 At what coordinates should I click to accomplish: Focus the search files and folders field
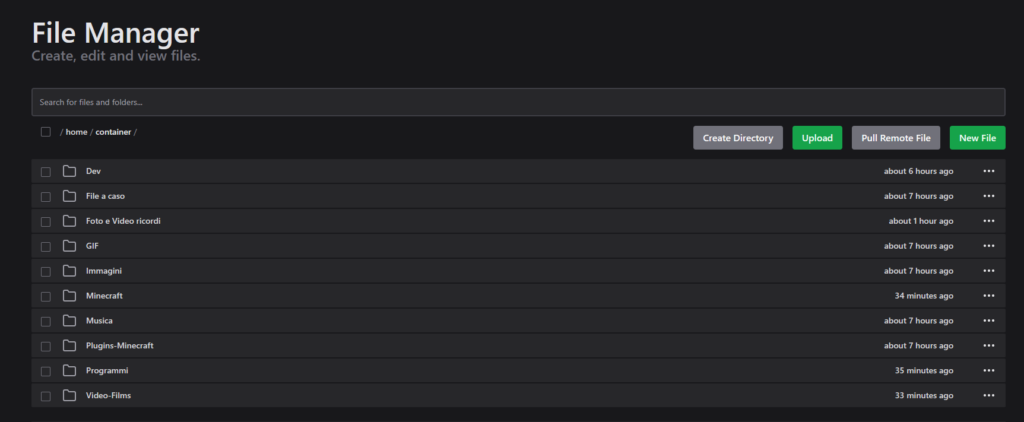coord(518,102)
